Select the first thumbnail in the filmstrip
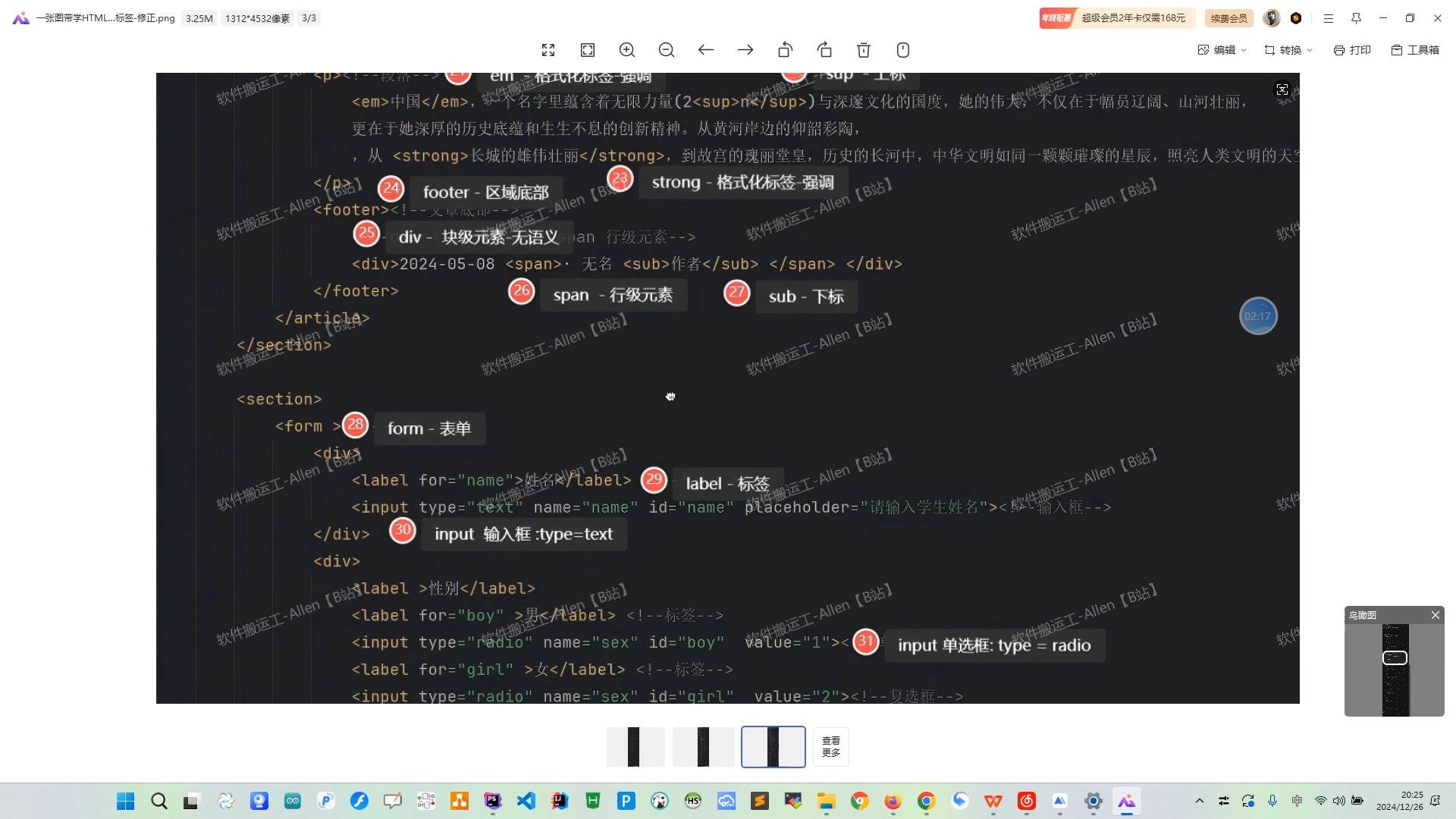The height and width of the screenshot is (819, 1456). 635,747
